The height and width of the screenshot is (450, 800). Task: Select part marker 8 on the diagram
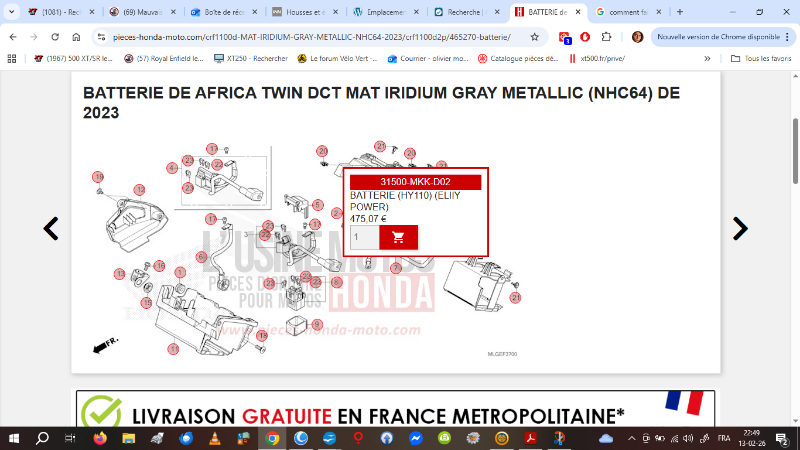pos(336,282)
